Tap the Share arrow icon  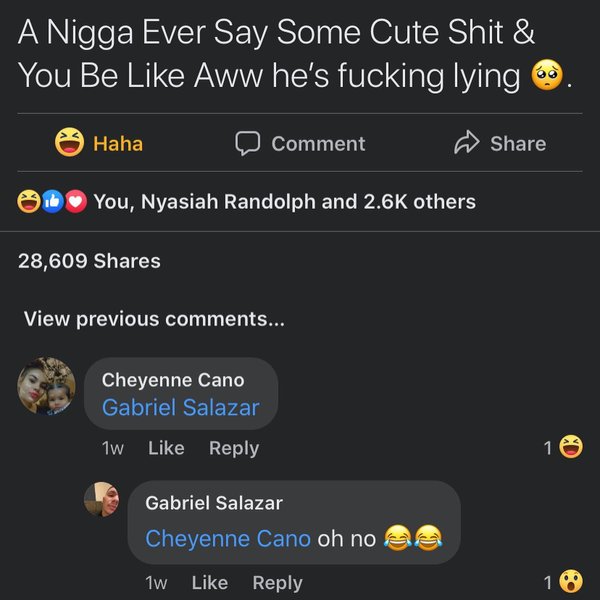pyautogui.click(x=466, y=144)
